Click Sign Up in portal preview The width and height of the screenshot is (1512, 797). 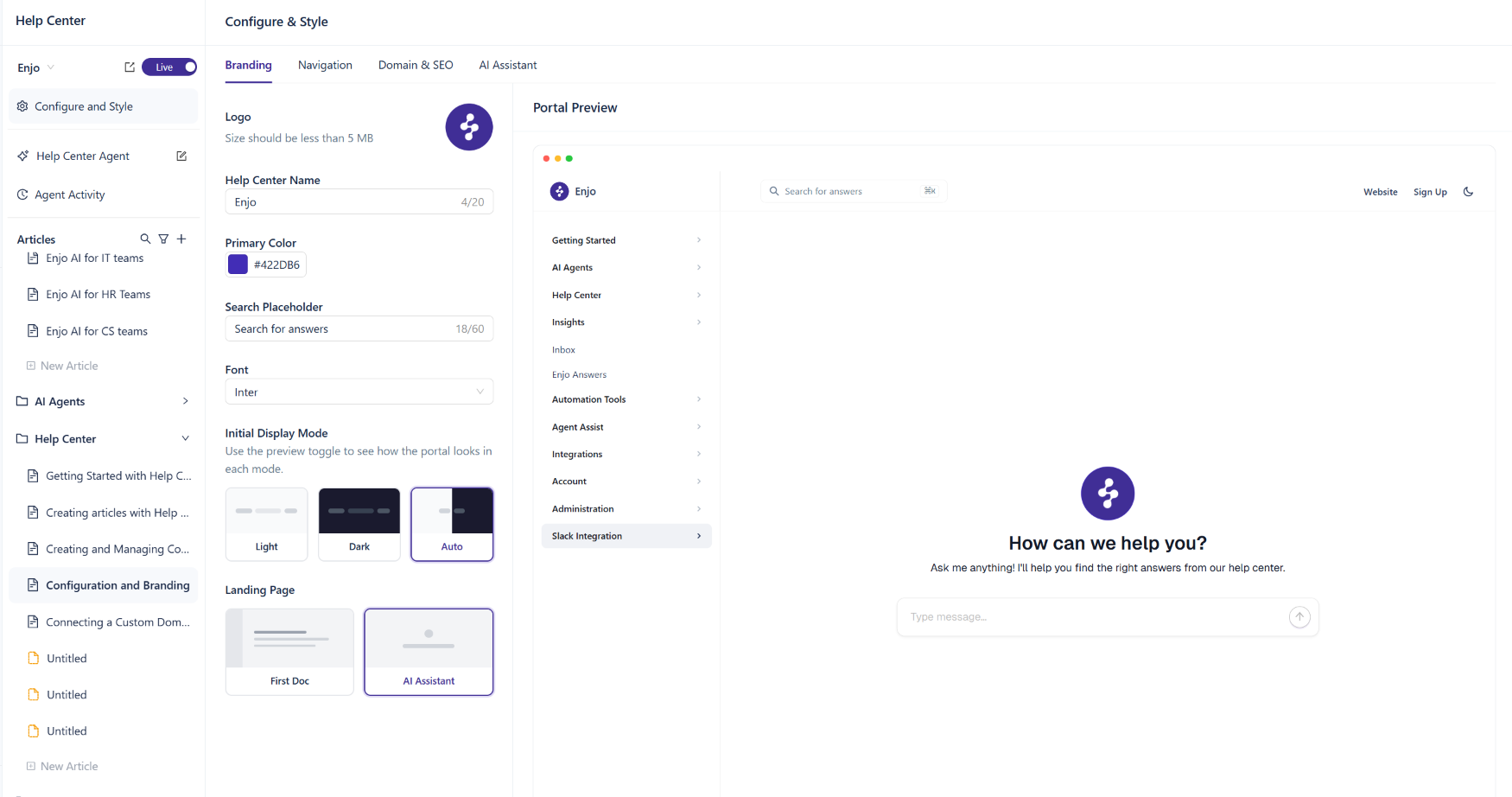click(x=1430, y=192)
